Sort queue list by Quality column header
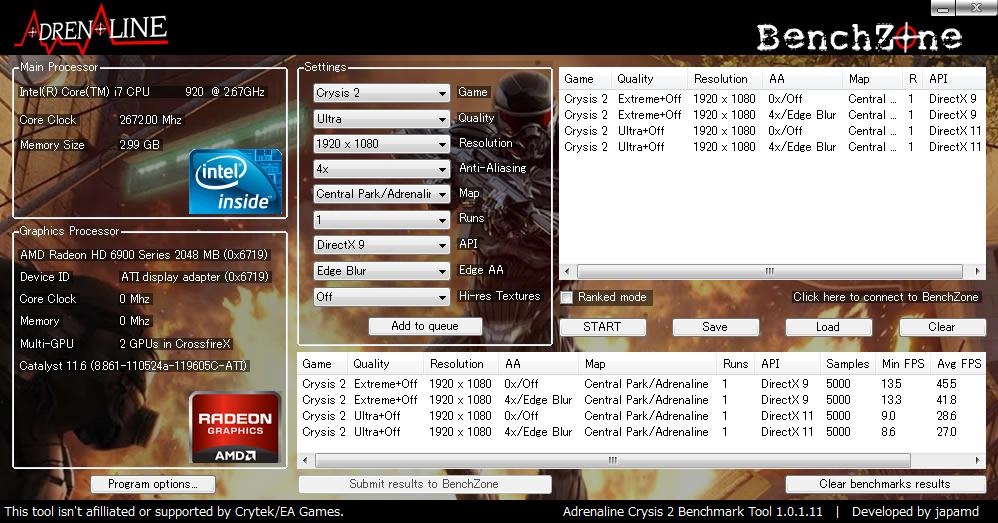998x523 pixels. [x=650, y=79]
